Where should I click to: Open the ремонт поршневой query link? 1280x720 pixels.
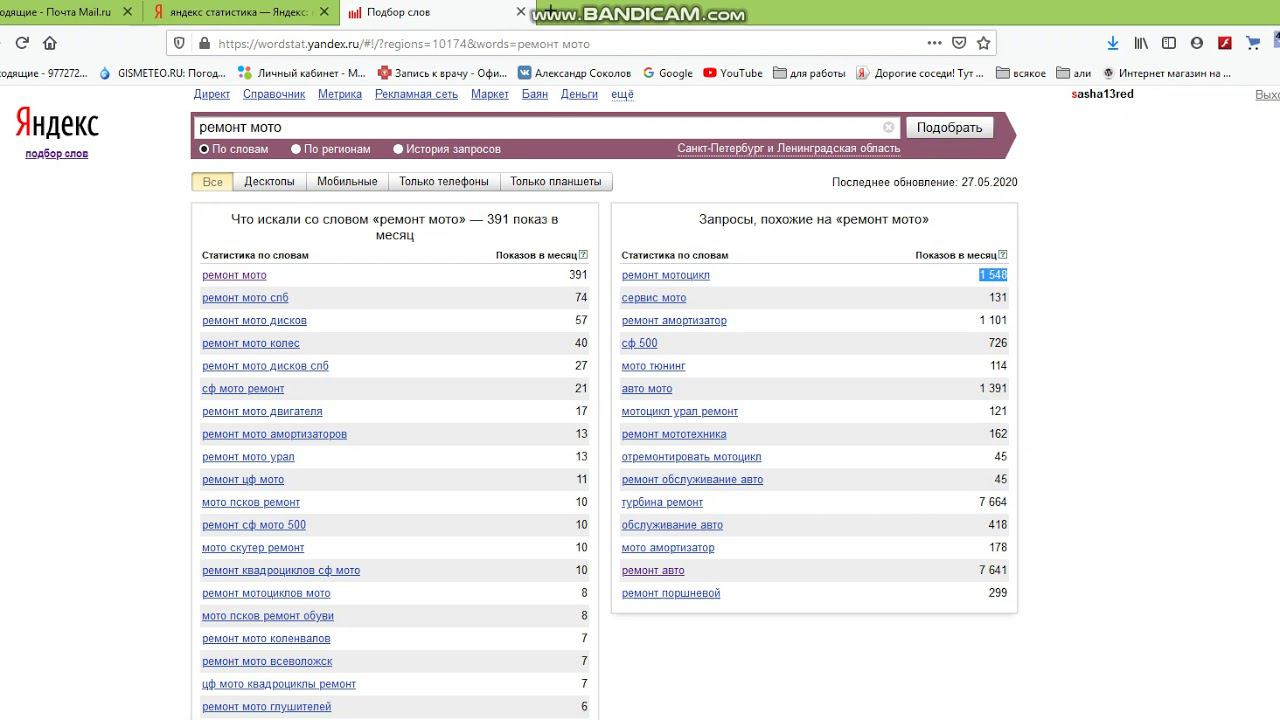pyautogui.click(x=671, y=593)
